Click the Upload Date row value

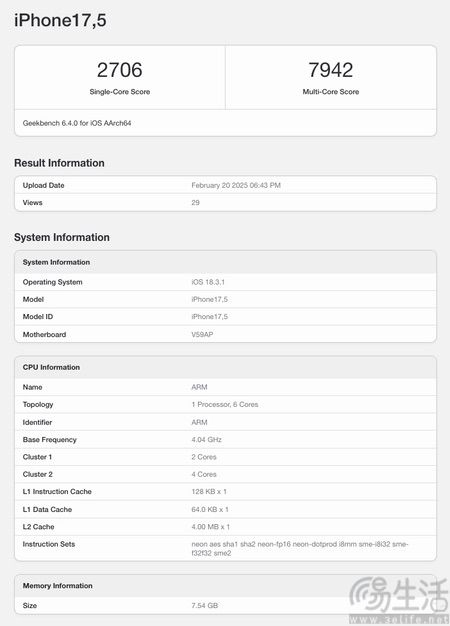pos(236,185)
